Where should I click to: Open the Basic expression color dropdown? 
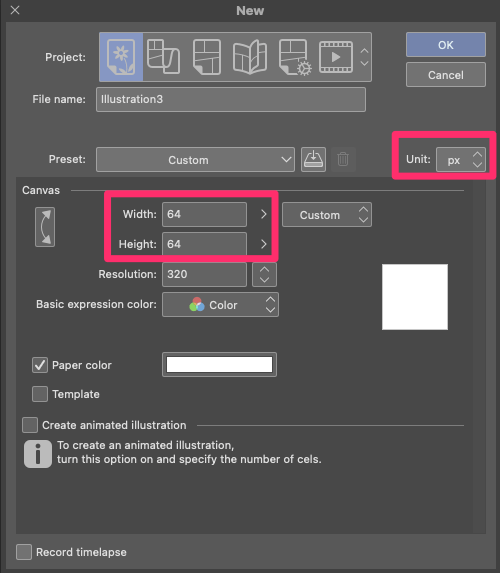(220, 305)
